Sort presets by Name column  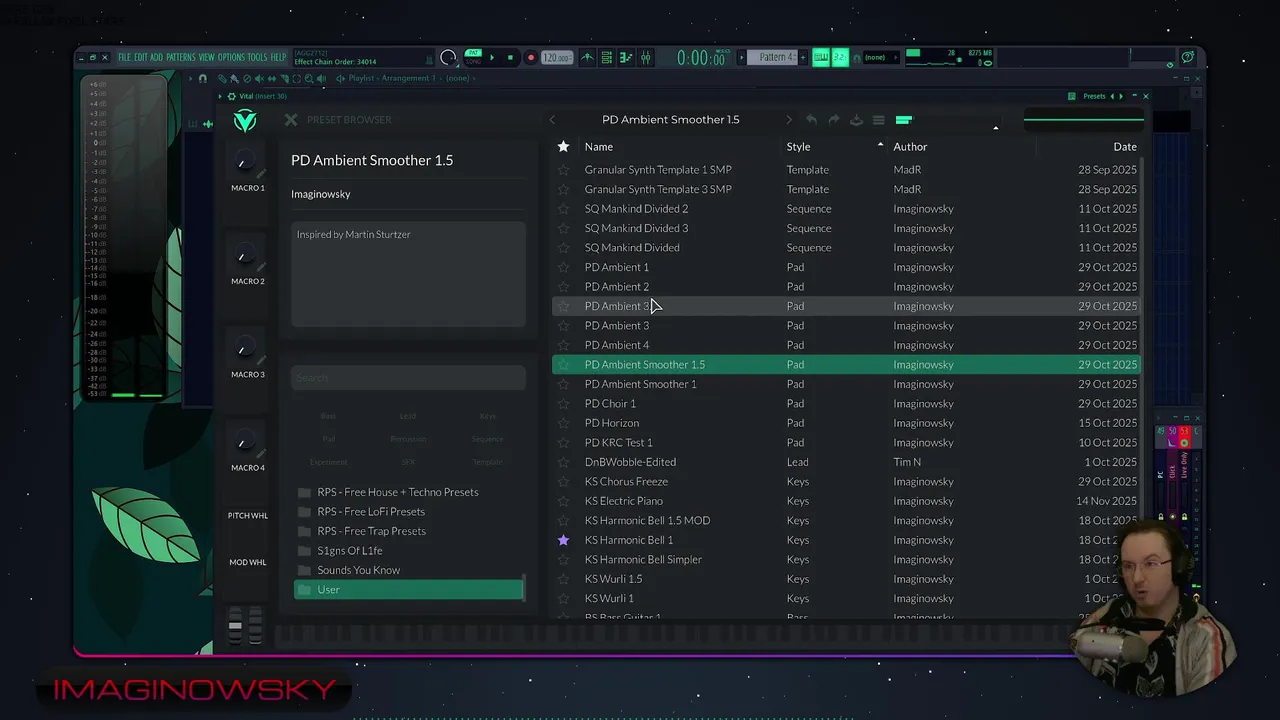599,147
